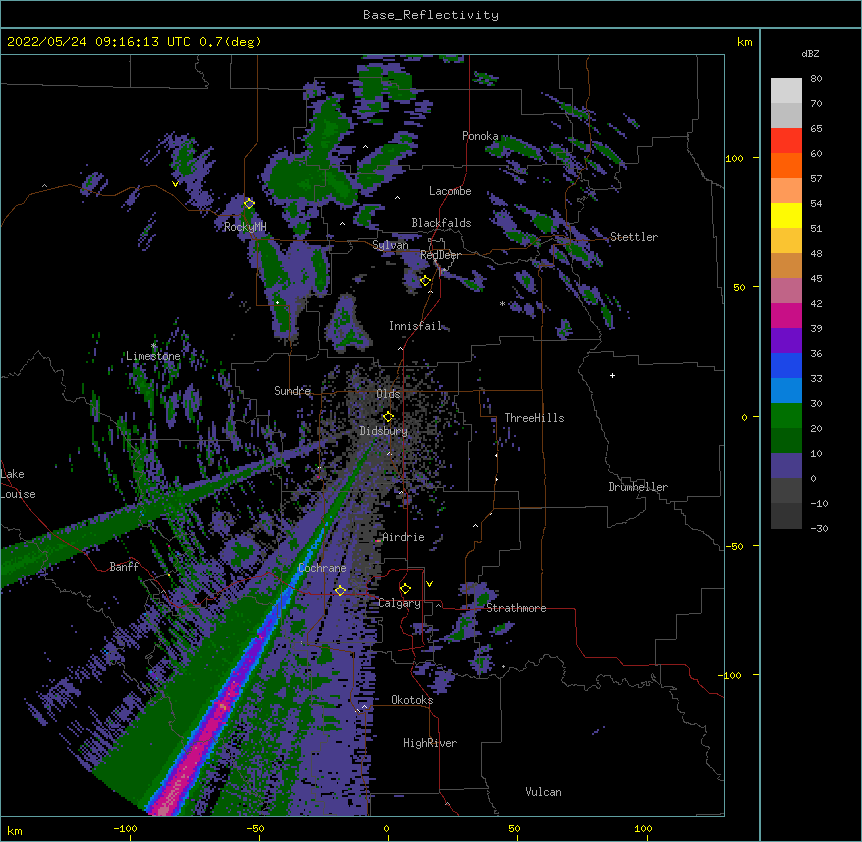Click the yellow diamond marker below Cochrane
Viewport: 862px width, 842px height.
click(x=340, y=590)
